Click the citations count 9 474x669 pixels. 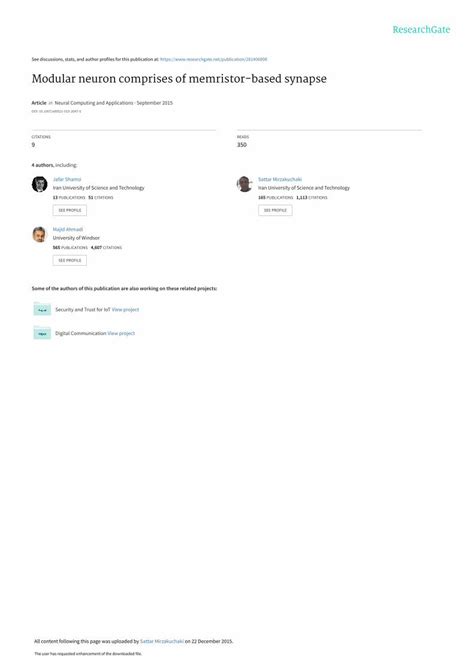33,145
